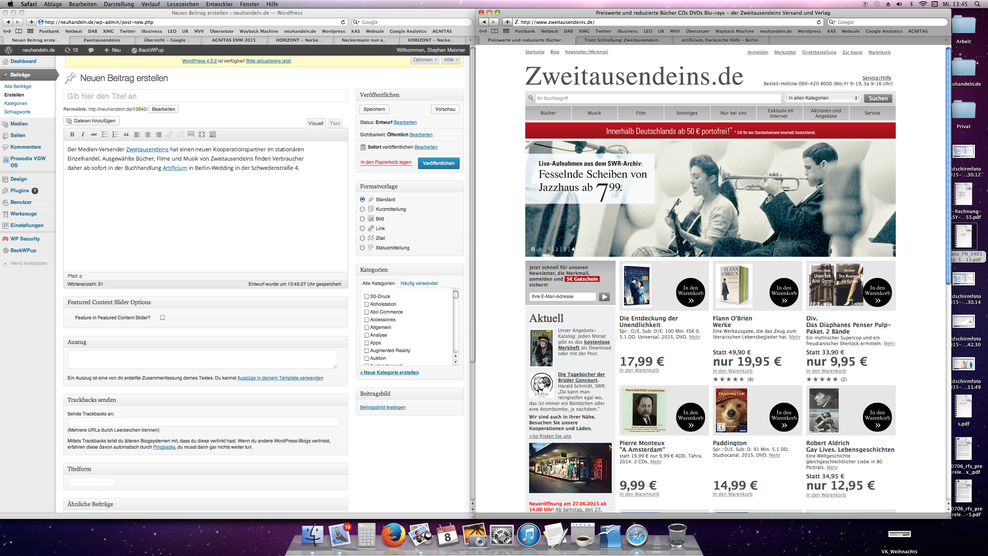The height and width of the screenshot is (556, 988).
Task: Select Statusmitteilung post format
Action: (362, 248)
